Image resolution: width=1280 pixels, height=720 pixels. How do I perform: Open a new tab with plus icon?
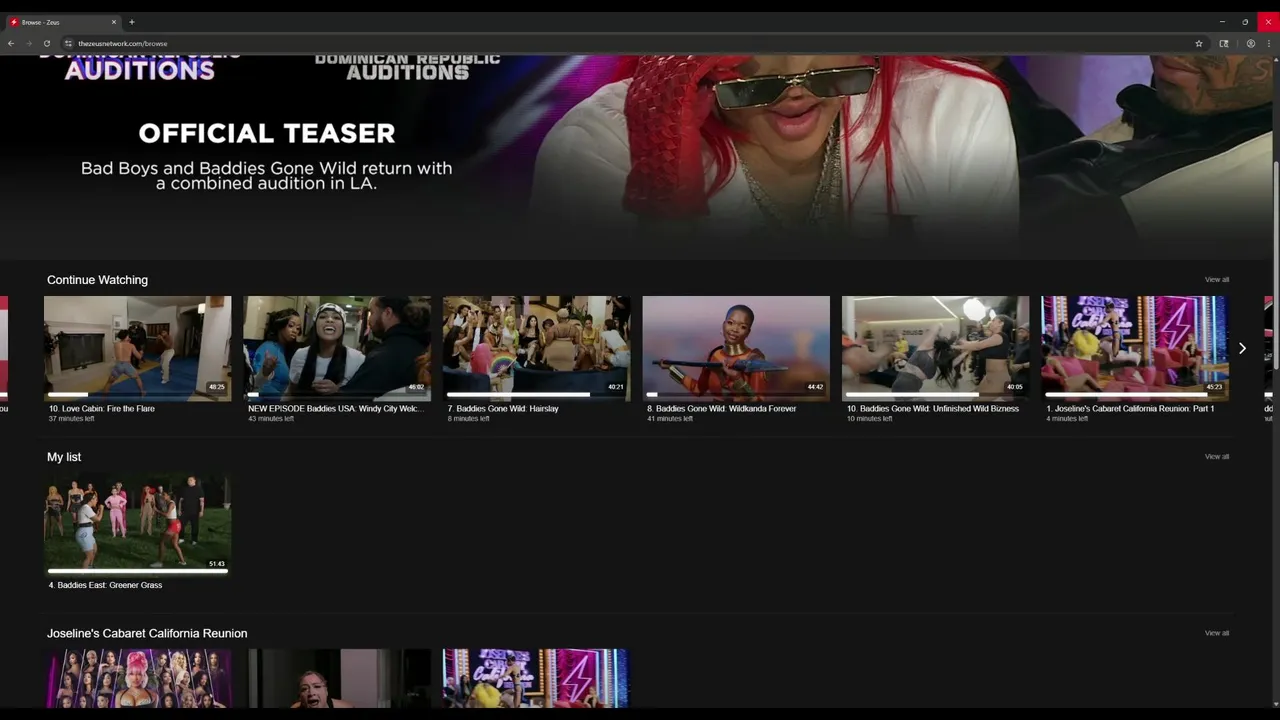pos(131,22)
